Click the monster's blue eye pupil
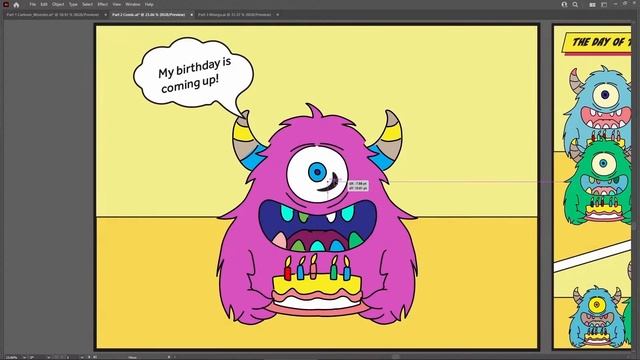Screen dimensions: 640x360 pos(318,172)
